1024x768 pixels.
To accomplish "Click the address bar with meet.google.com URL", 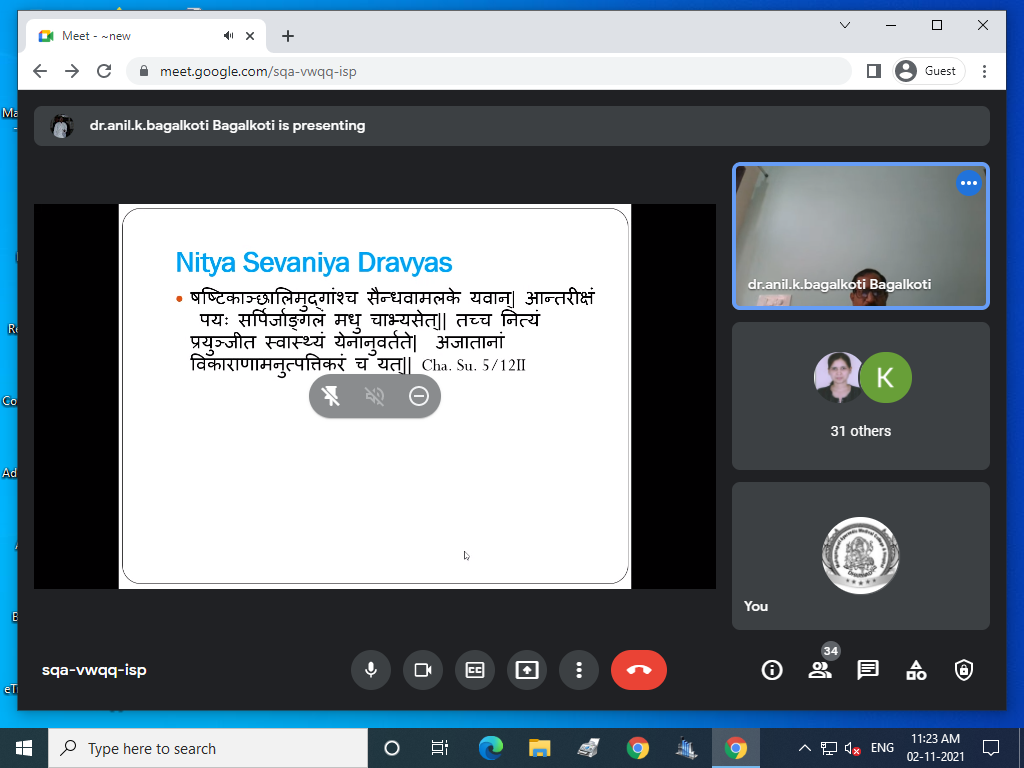I will 488,71.
